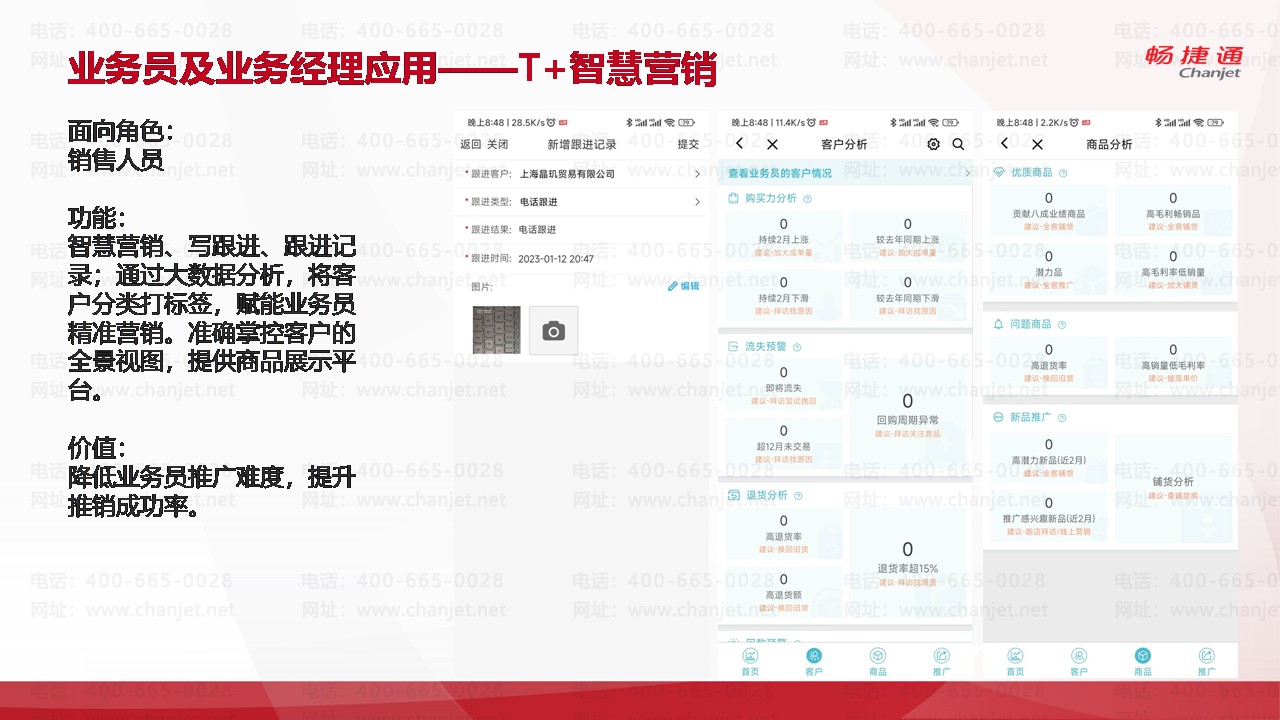Screen dimensions: 1280x720
Task: Tap 返回 in the follow-up record screen
Action: point(471,144)
